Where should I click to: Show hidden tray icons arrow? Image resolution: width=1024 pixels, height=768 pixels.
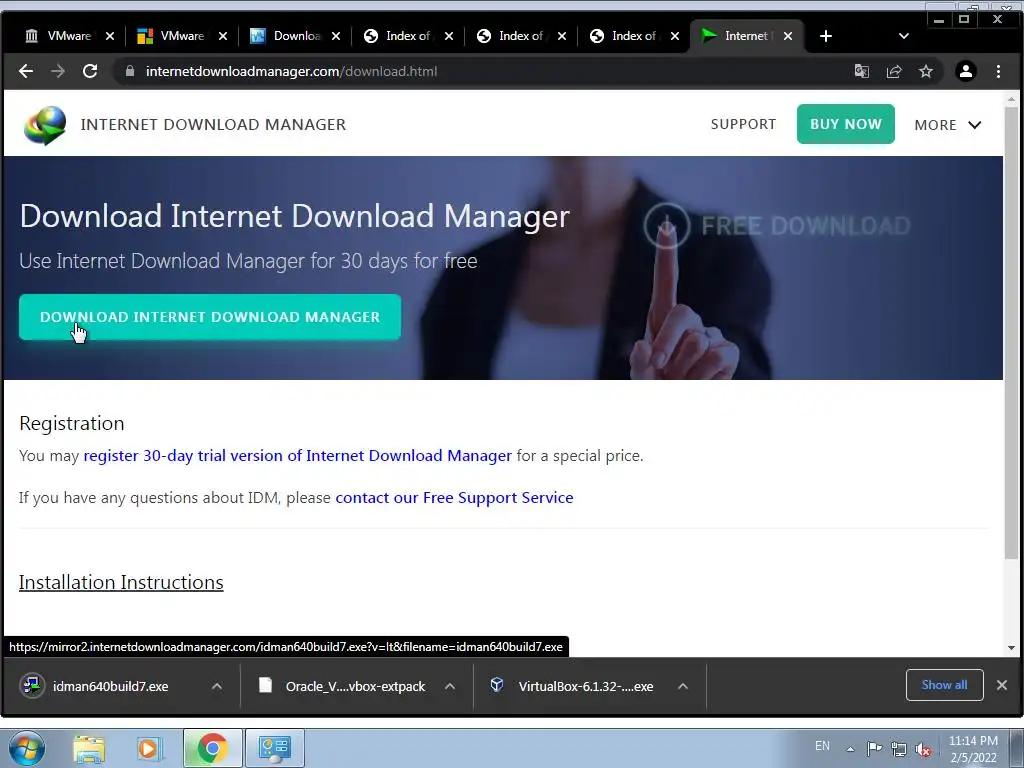(x=850, y=749)
